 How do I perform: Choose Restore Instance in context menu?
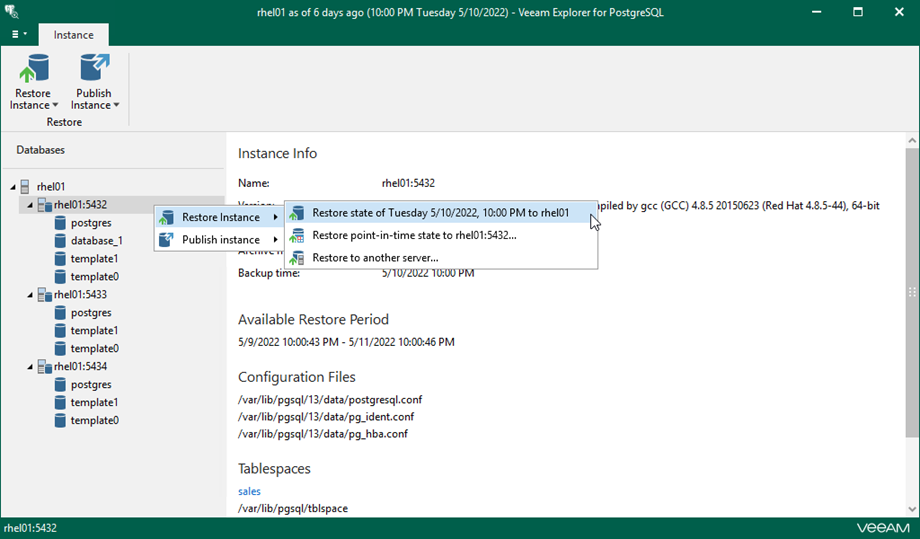click(219, 217)
